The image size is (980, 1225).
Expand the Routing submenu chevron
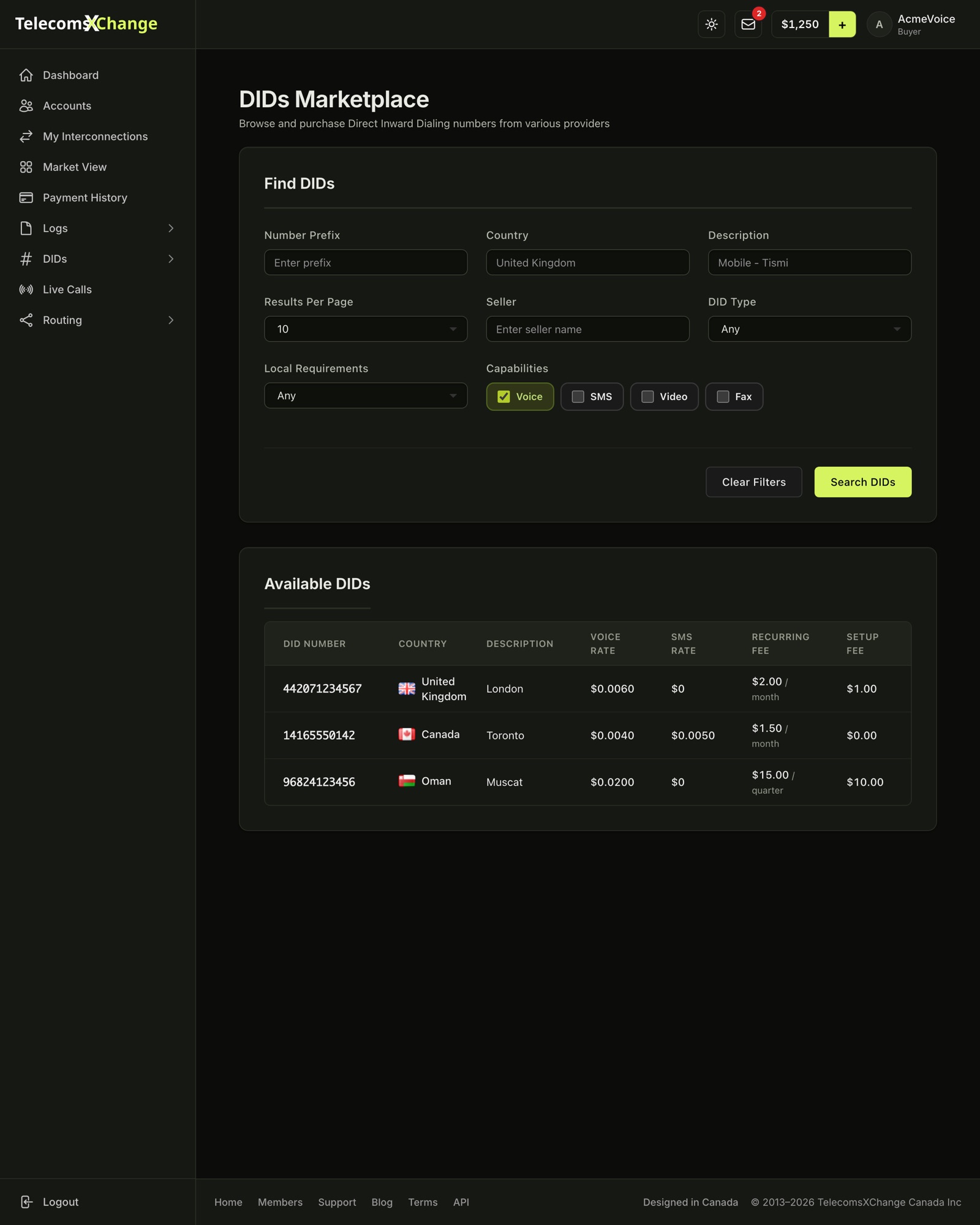click(171, 320)
